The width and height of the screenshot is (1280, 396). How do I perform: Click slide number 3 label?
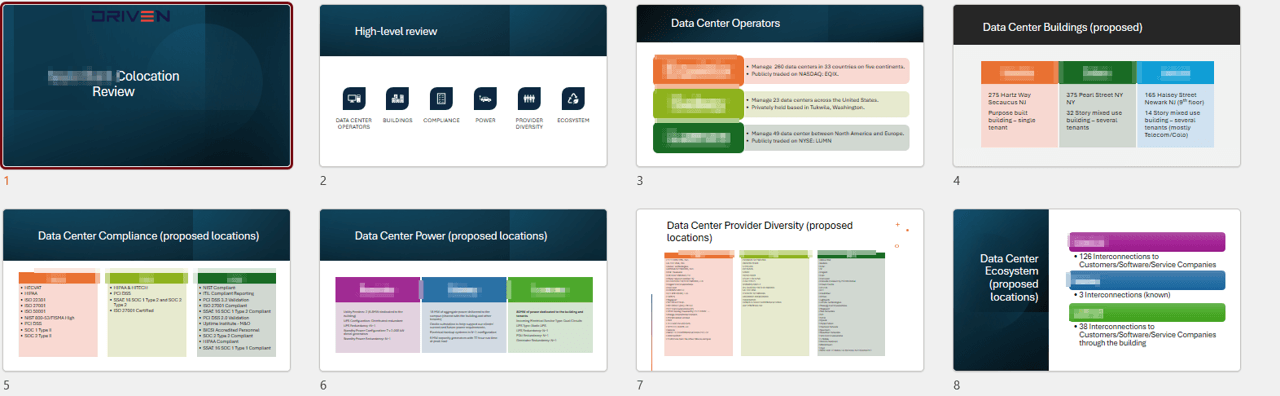point(640,181)
